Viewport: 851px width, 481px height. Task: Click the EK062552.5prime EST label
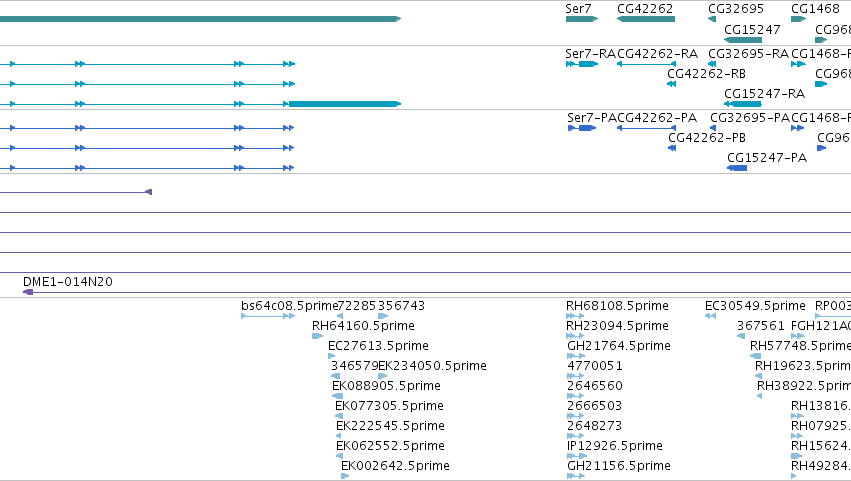(390, 446)
